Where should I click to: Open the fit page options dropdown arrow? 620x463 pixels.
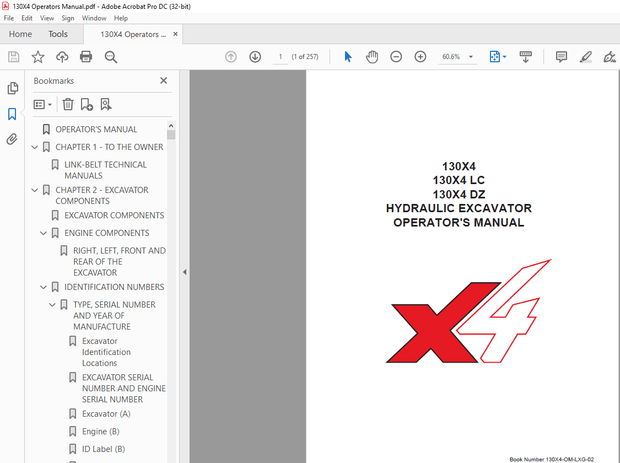coord(505,57)
